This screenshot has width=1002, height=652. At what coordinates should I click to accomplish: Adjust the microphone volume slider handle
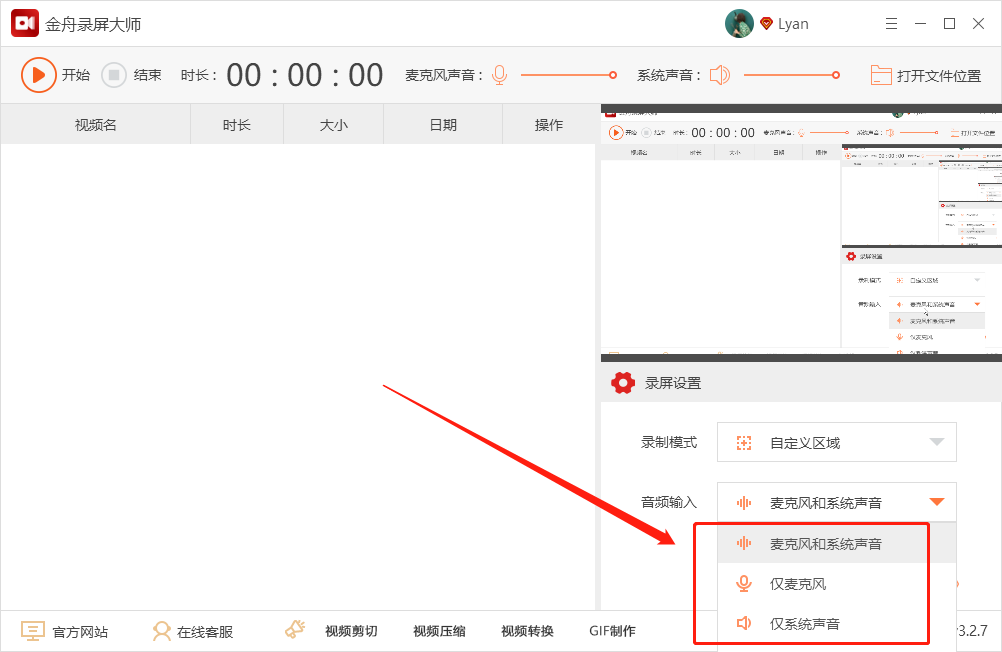pos(613,75)
